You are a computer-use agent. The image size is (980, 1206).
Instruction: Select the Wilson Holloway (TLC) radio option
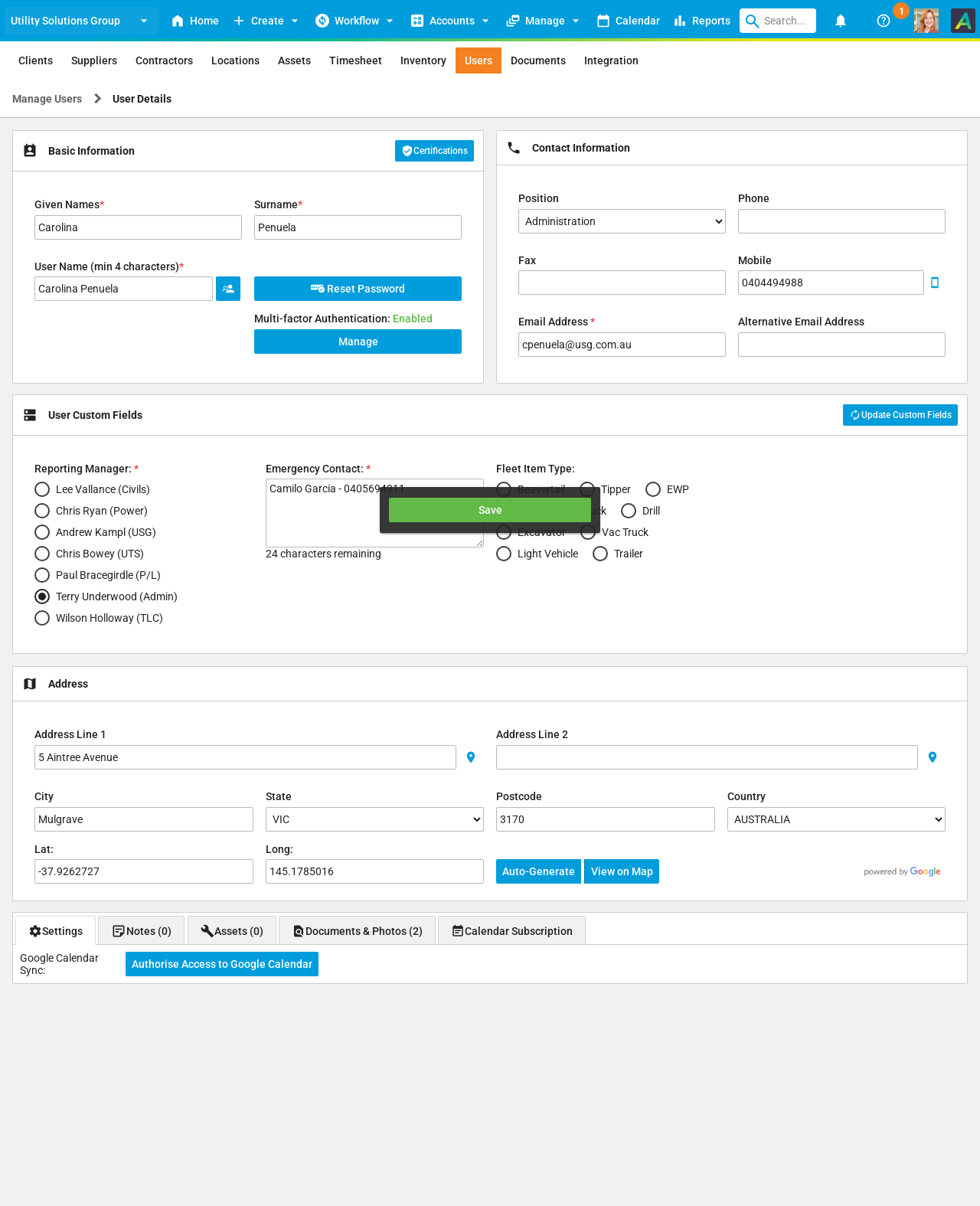click(42, 618)
